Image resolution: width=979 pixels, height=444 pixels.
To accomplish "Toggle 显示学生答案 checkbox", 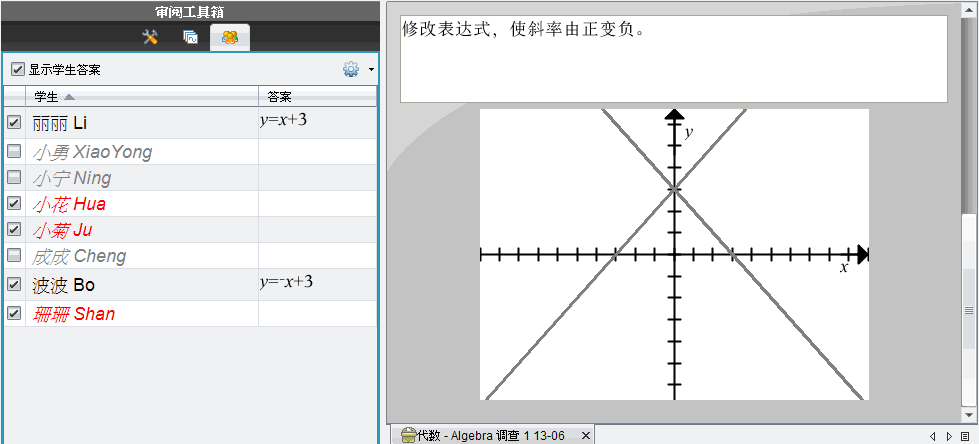I will pyautogui.click(x=17, y=70).
